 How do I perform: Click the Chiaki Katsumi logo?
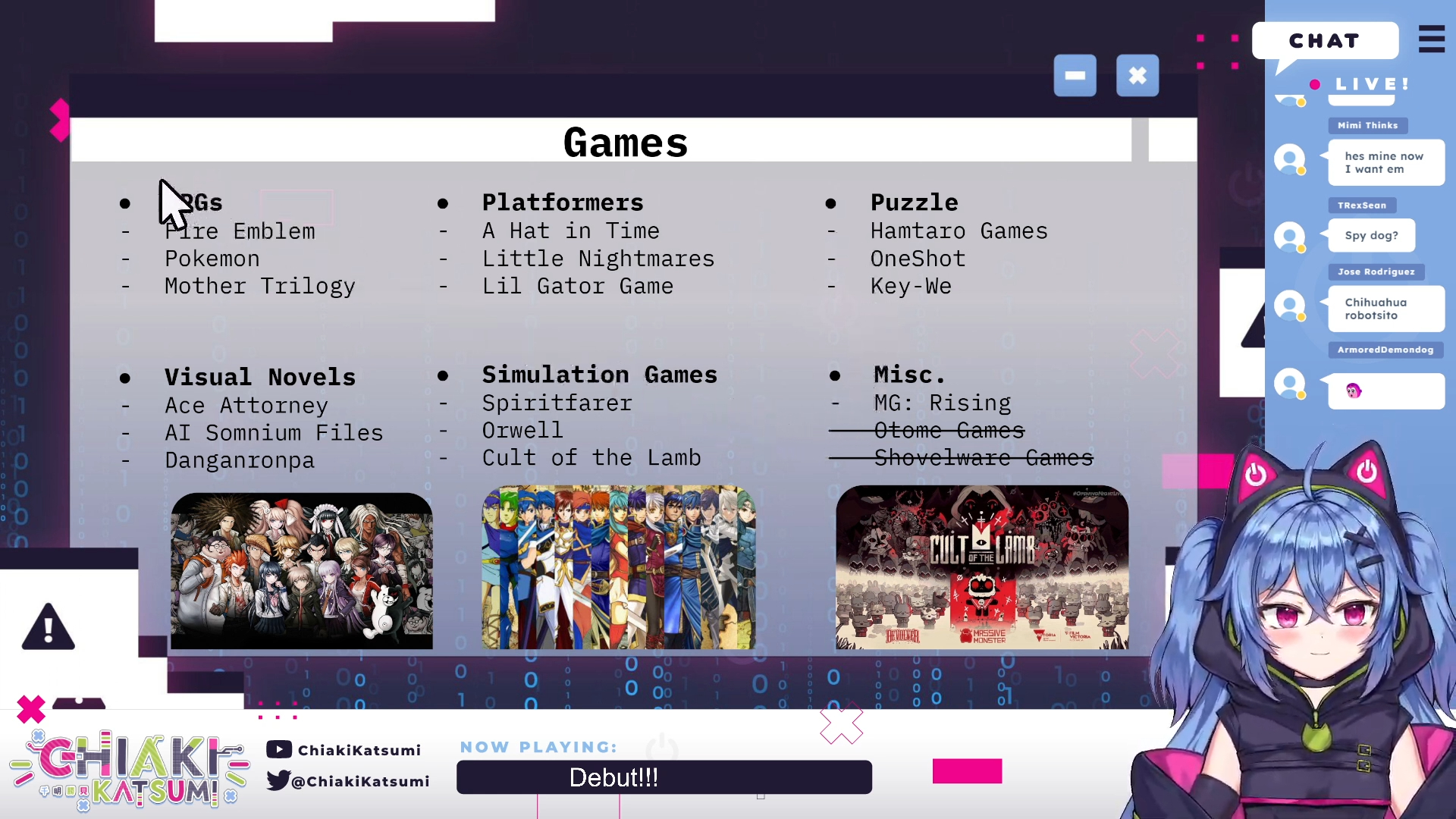pyautogui.click(x=129, y=770)
